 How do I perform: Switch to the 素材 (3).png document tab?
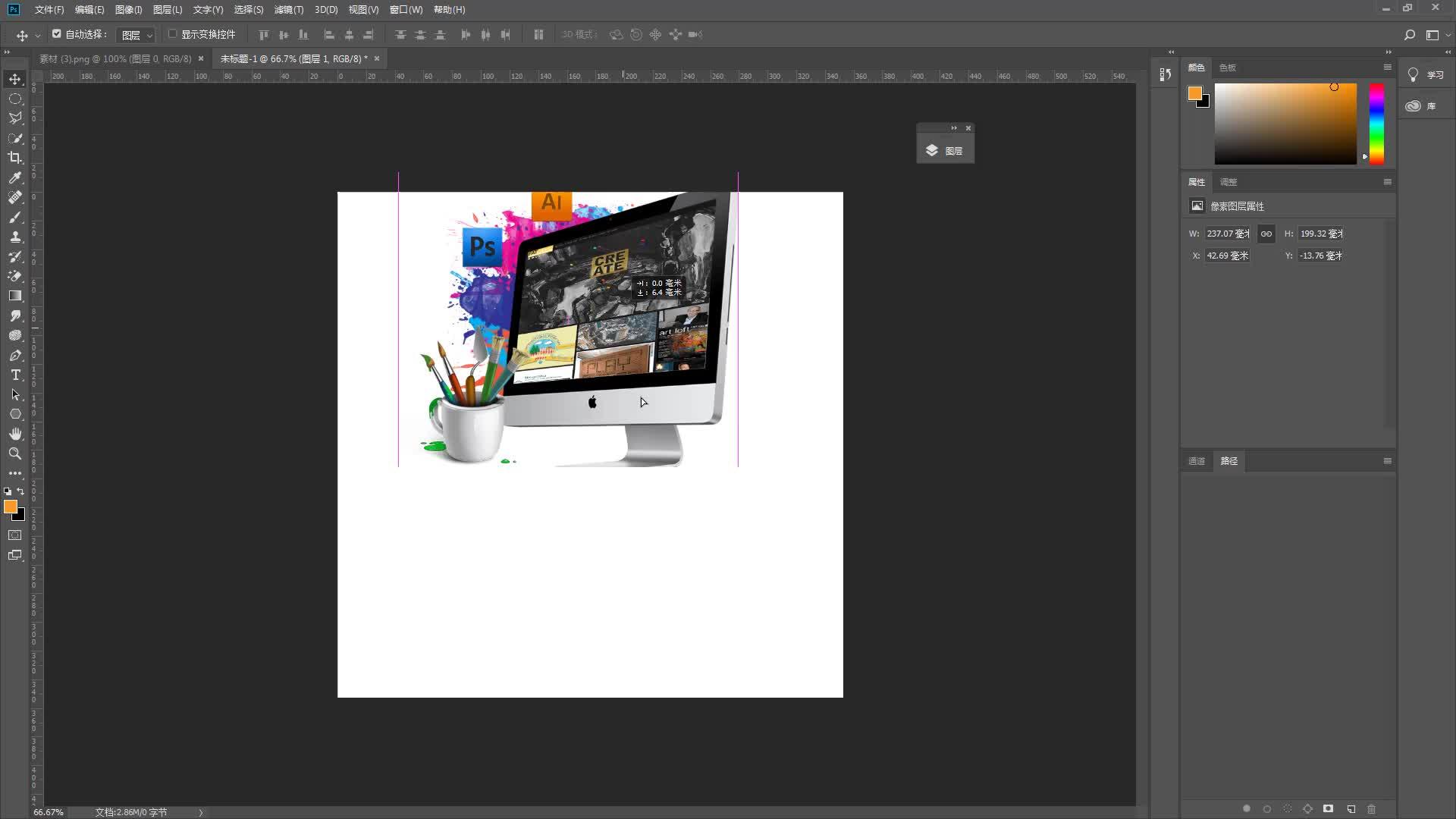click(115, 58)
